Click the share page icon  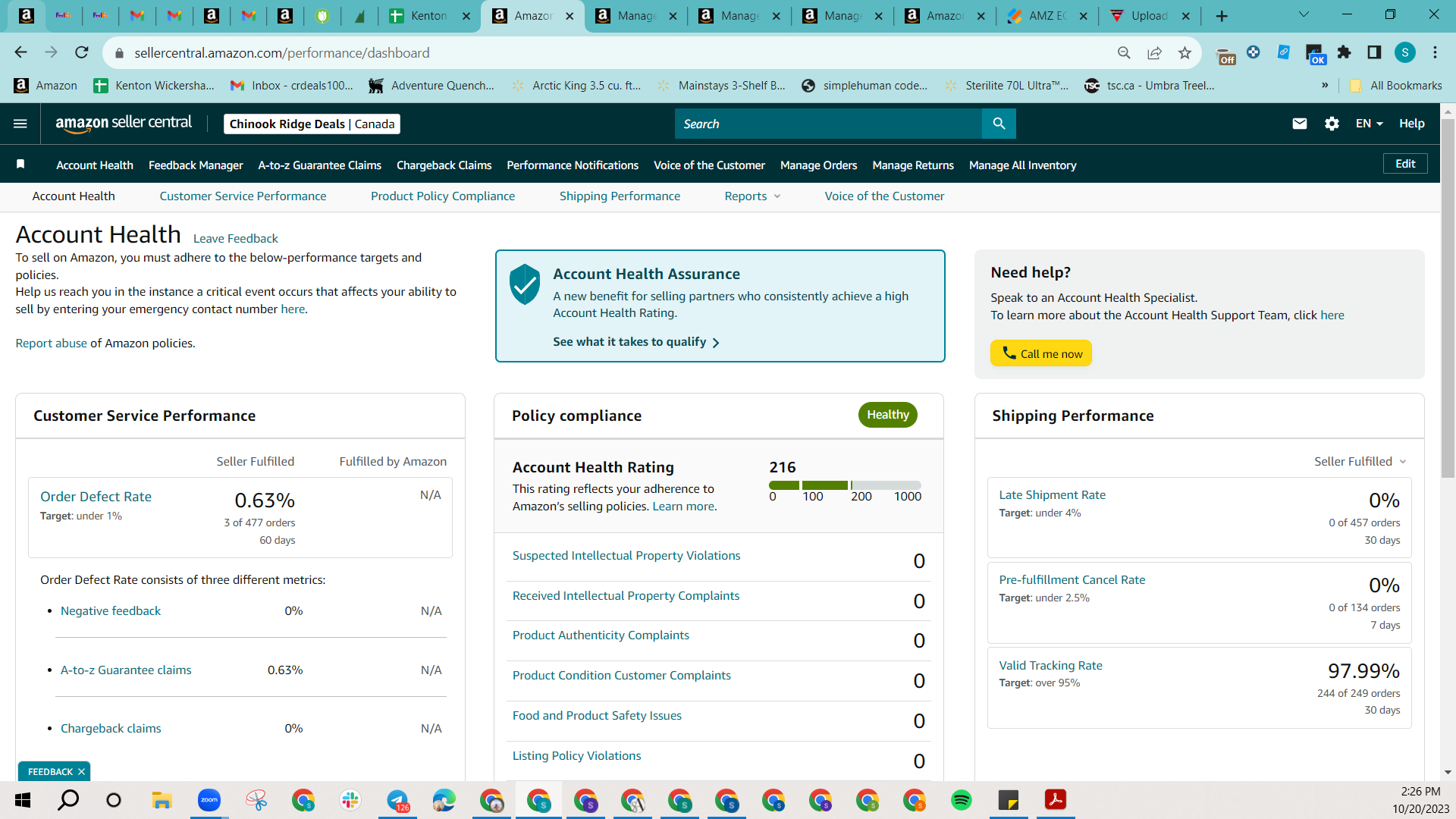click(1154, 52)
